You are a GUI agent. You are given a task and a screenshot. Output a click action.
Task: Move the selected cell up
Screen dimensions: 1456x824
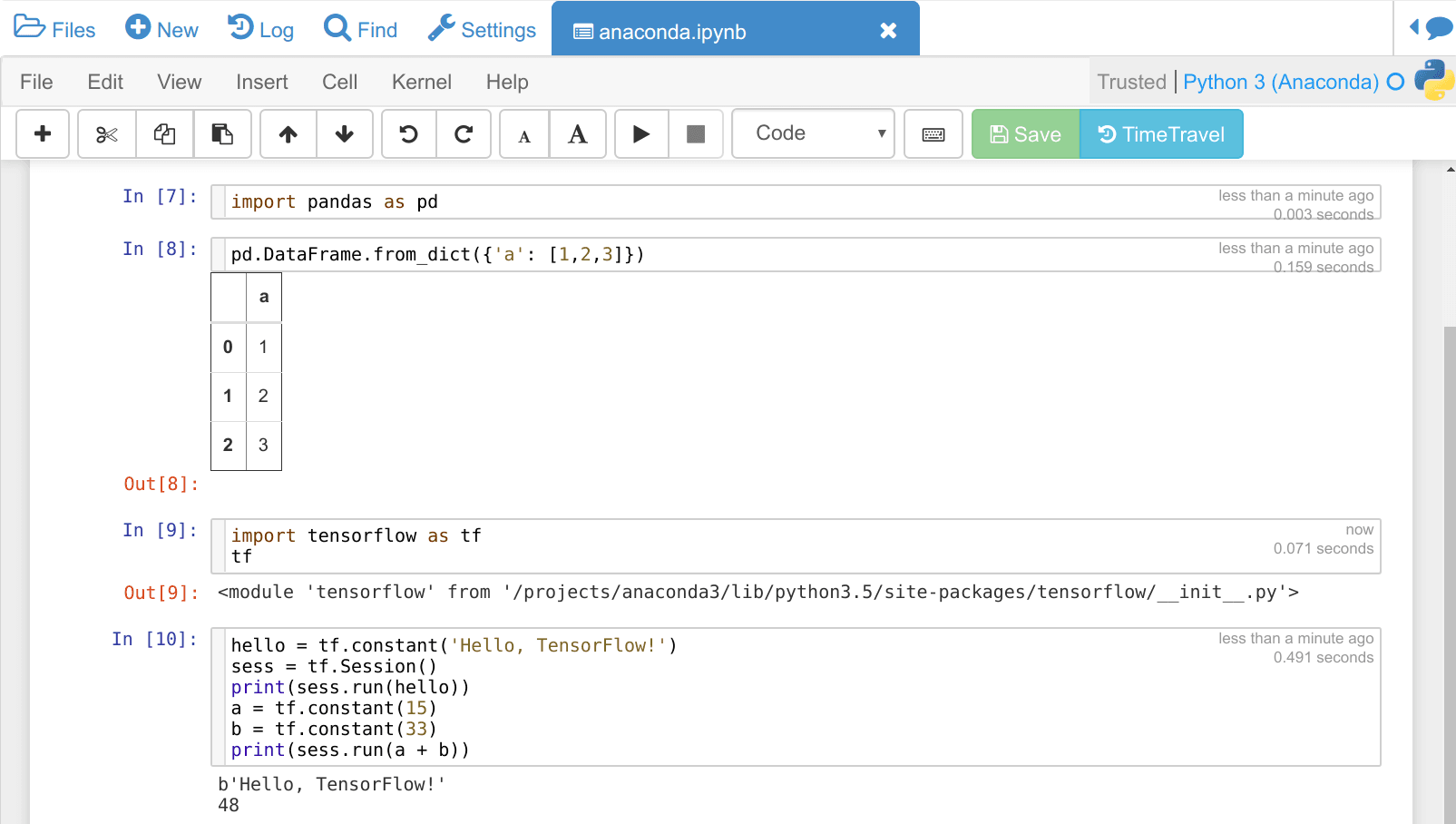(288, 133)
